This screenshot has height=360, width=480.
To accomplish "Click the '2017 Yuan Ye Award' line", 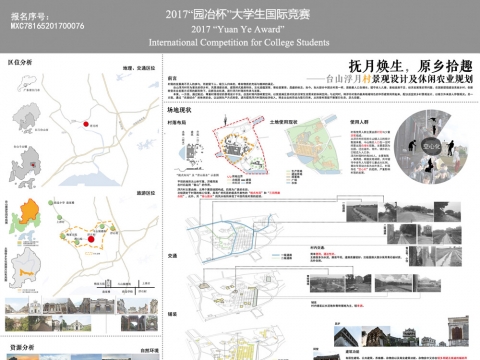I will pyautogui.click(x=238, y=29).
